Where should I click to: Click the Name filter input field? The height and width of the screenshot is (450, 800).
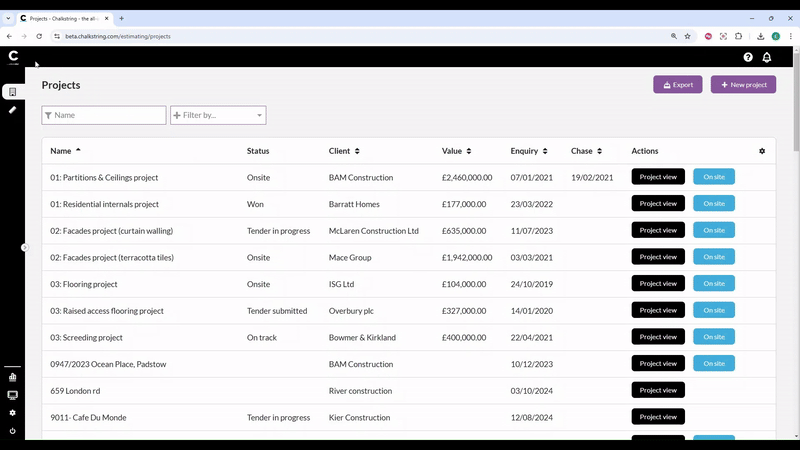(104, 116)
